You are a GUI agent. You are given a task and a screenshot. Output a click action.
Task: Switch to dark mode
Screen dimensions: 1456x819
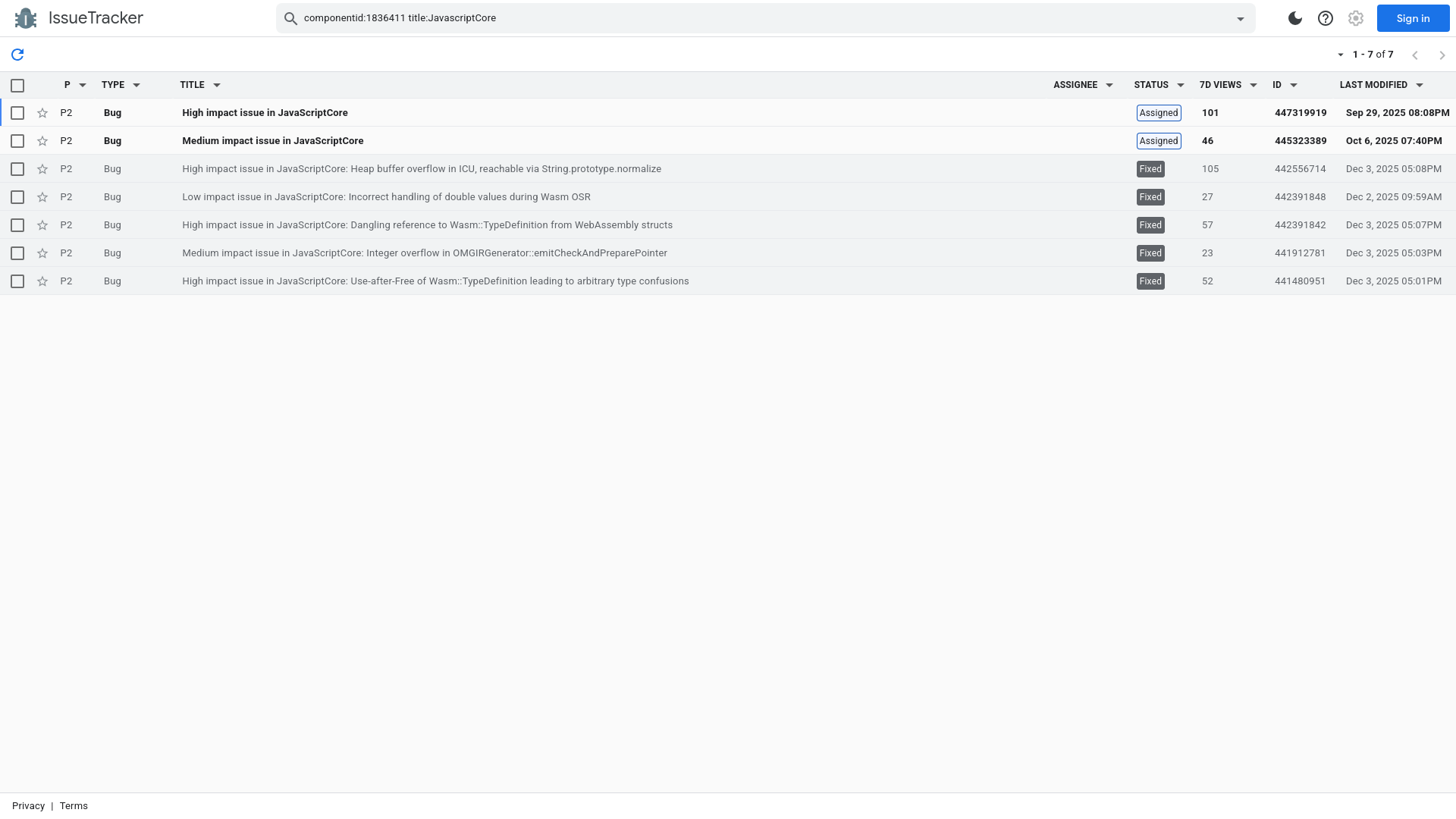(1294, 18)
